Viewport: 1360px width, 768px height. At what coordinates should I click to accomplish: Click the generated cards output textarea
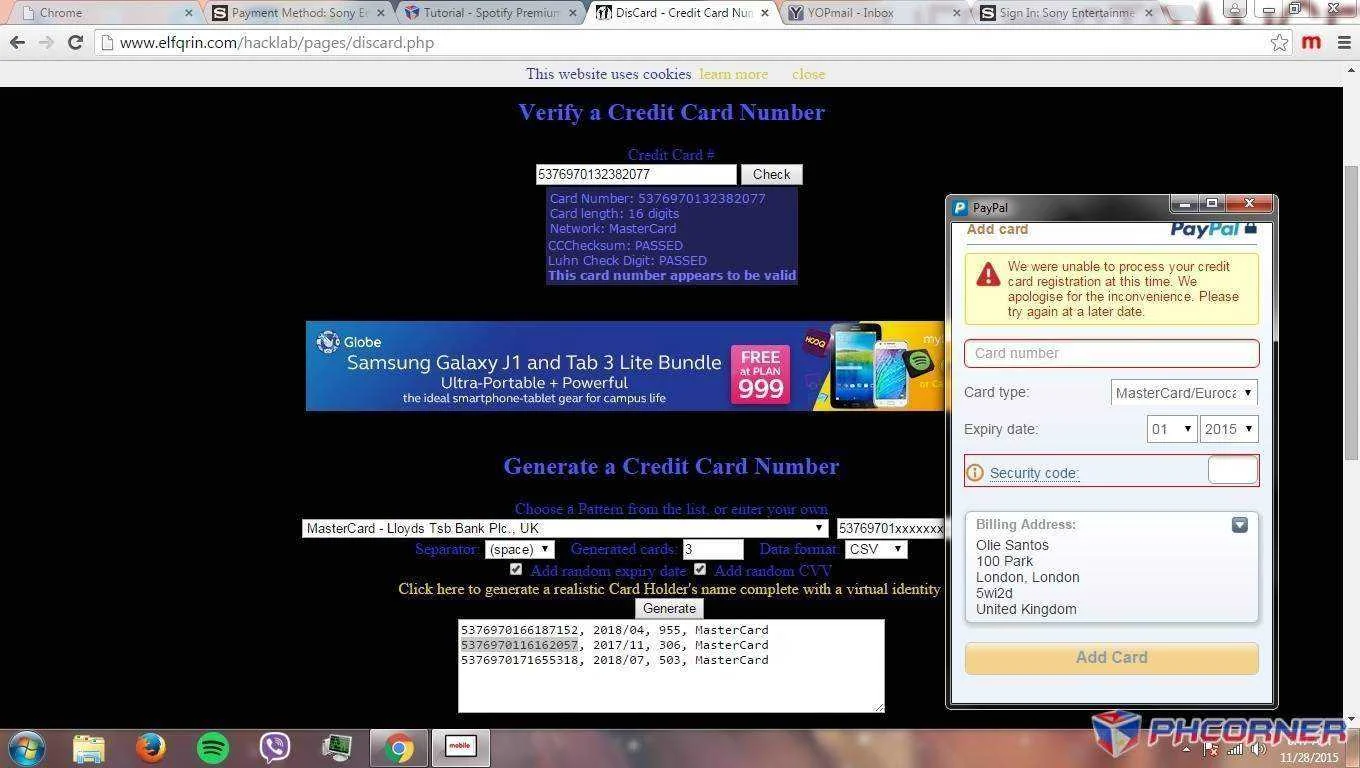(671, 666)
